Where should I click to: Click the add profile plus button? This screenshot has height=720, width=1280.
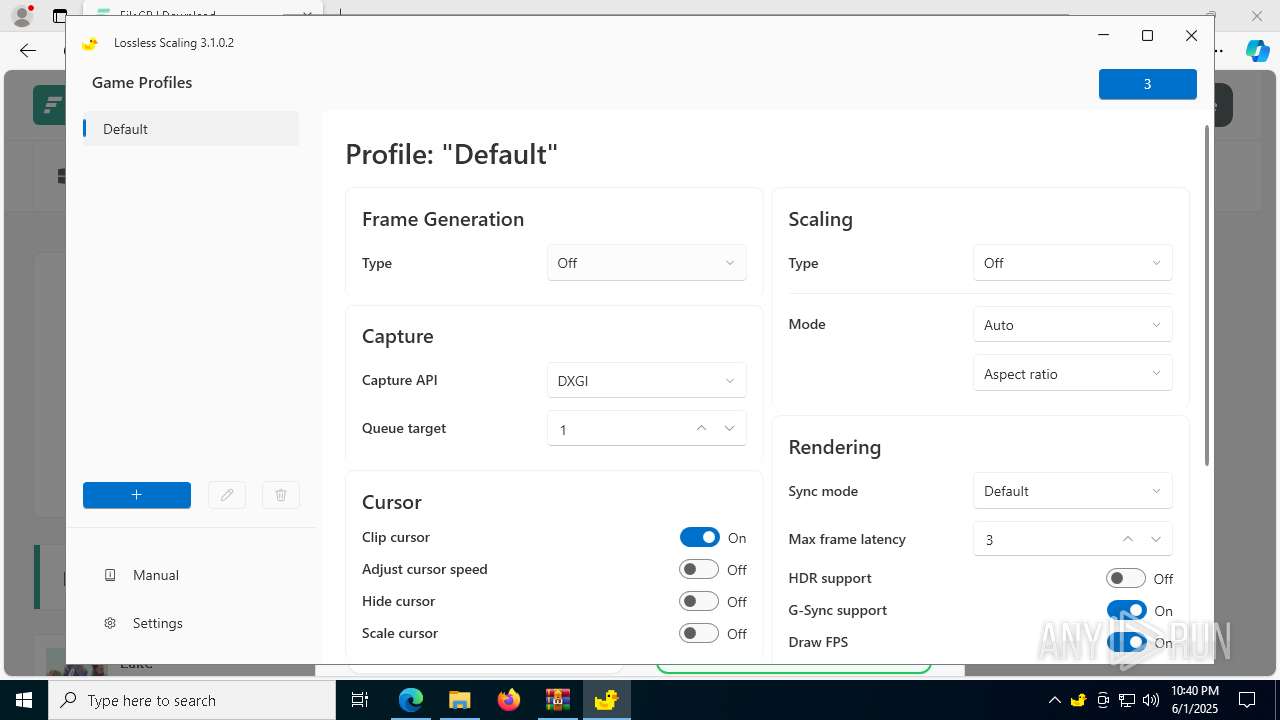pyautogui.click(x=137, y=495)
